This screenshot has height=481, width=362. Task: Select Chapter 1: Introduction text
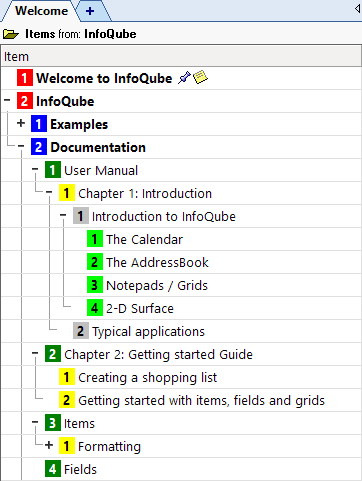[x=145, y=193]
